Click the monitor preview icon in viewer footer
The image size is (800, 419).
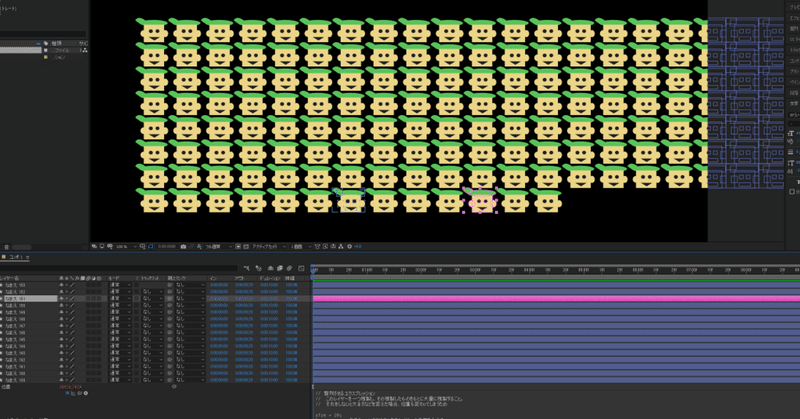coord(102,247)
